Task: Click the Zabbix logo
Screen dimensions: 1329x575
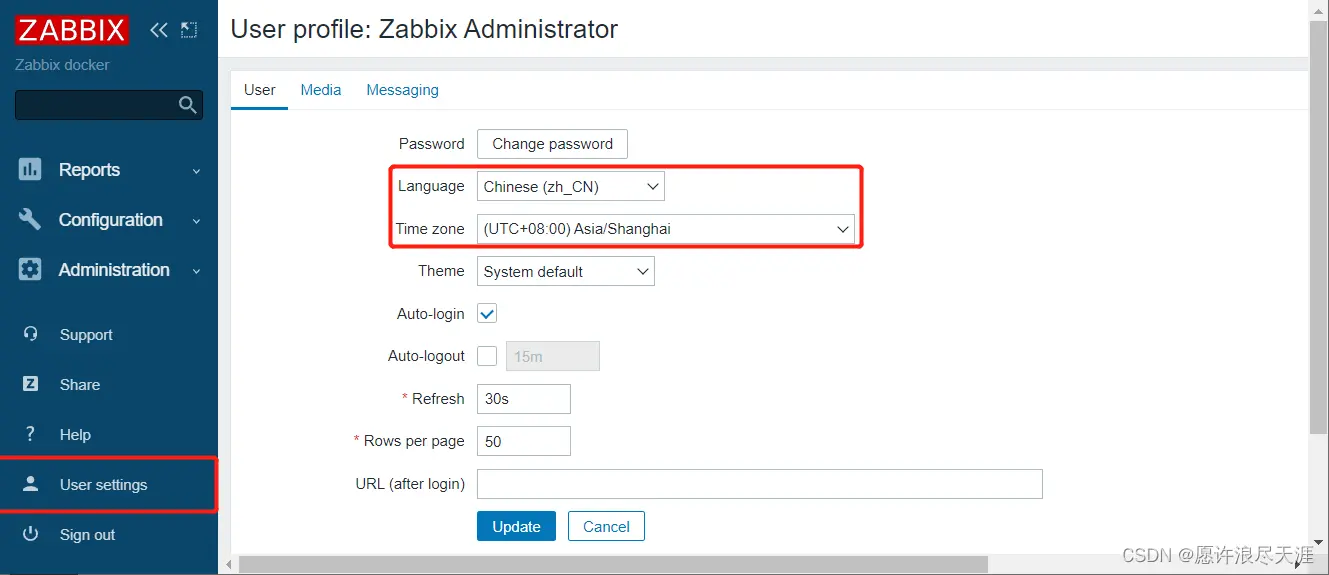Action: [71, 30]
